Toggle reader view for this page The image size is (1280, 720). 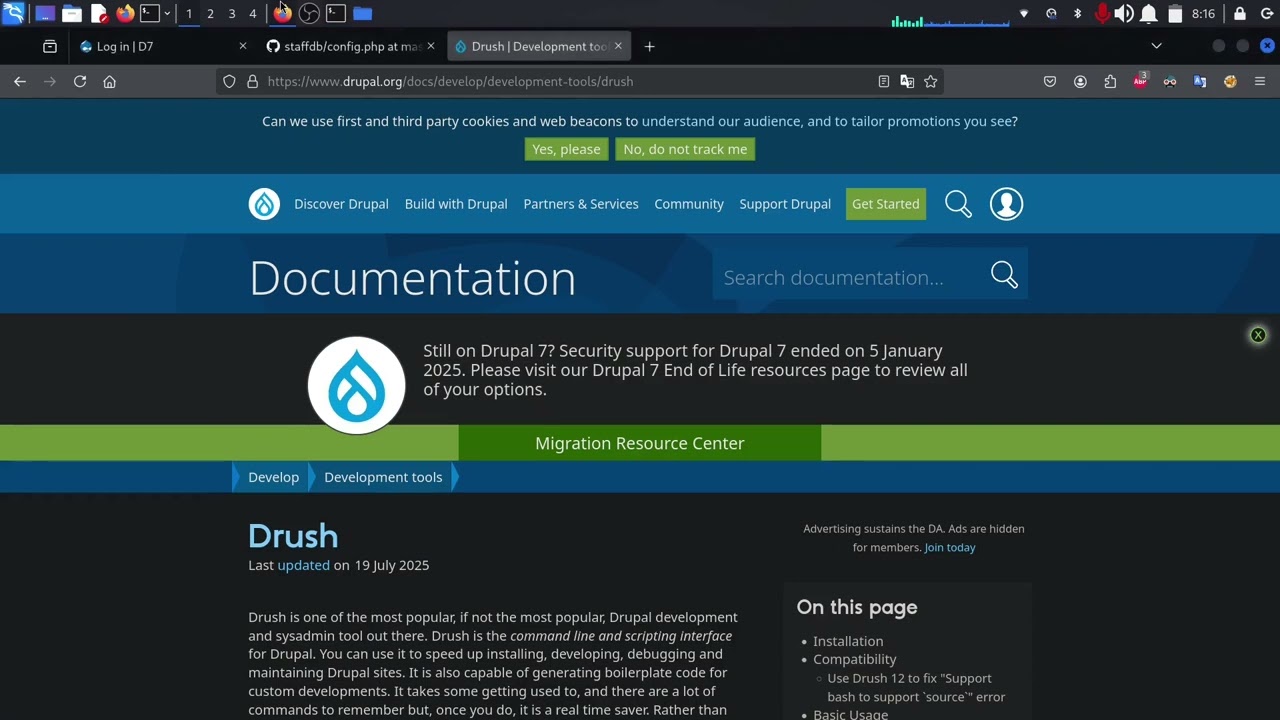pos(884,81)
